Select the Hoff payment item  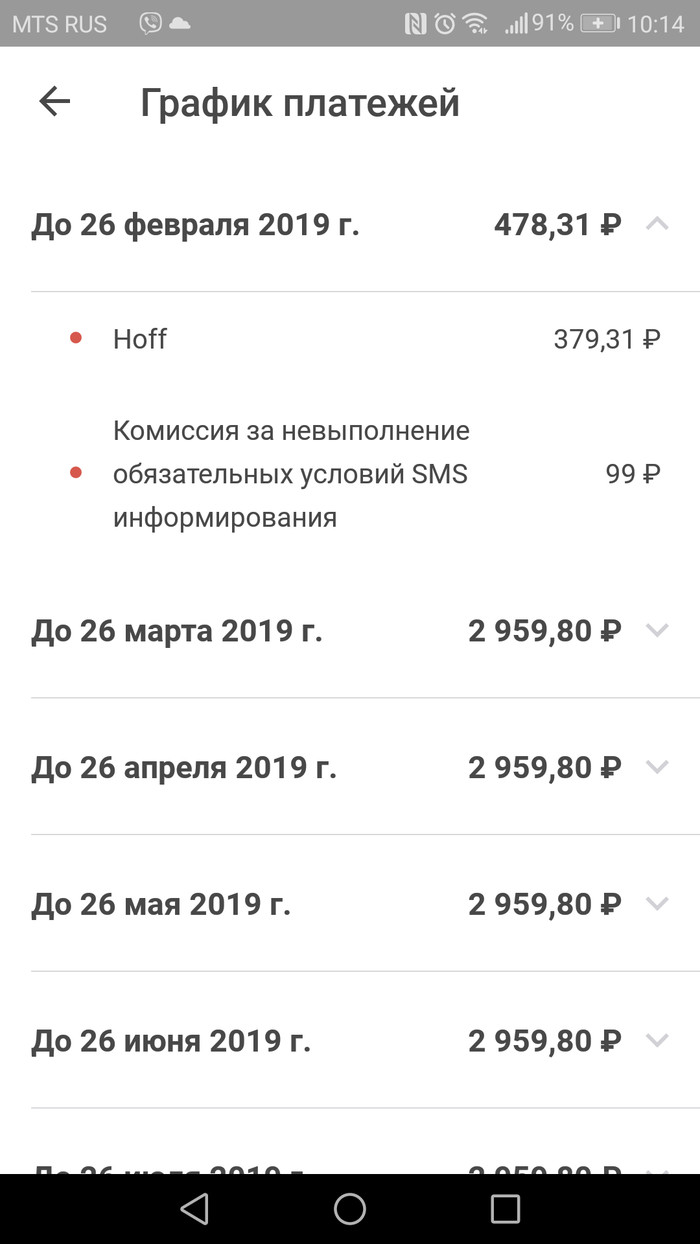tap(140, 339)
